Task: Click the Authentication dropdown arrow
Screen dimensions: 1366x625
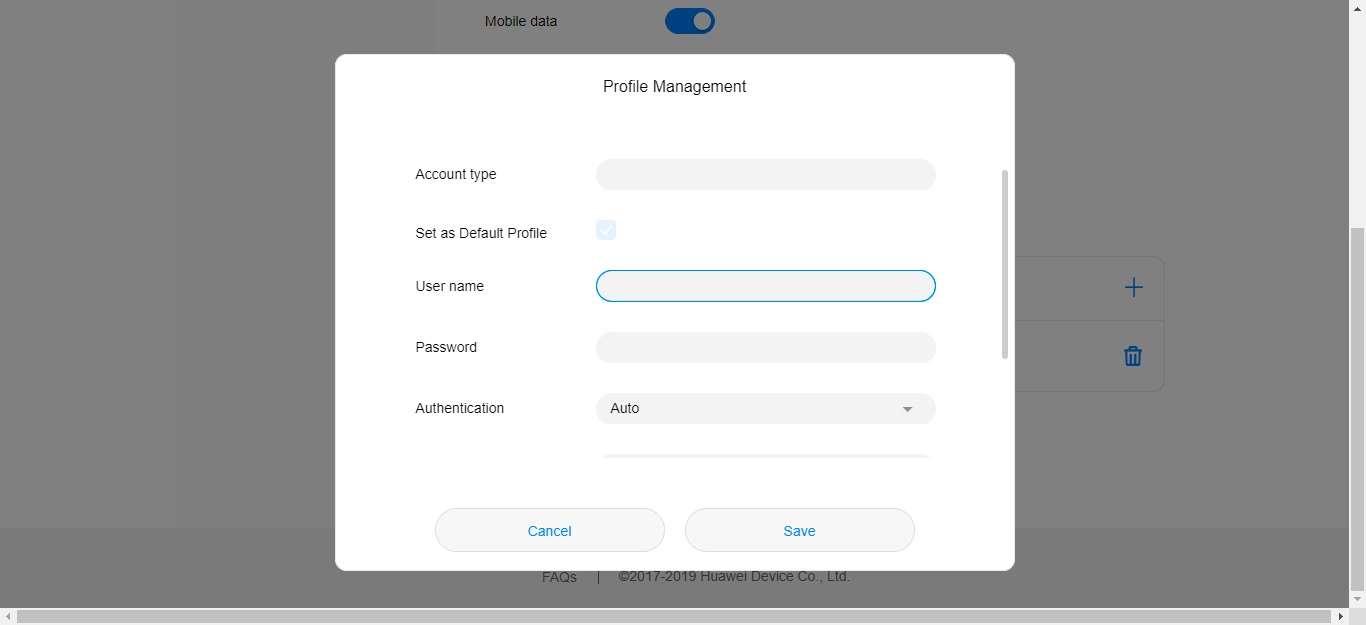Action: [907, 409]
